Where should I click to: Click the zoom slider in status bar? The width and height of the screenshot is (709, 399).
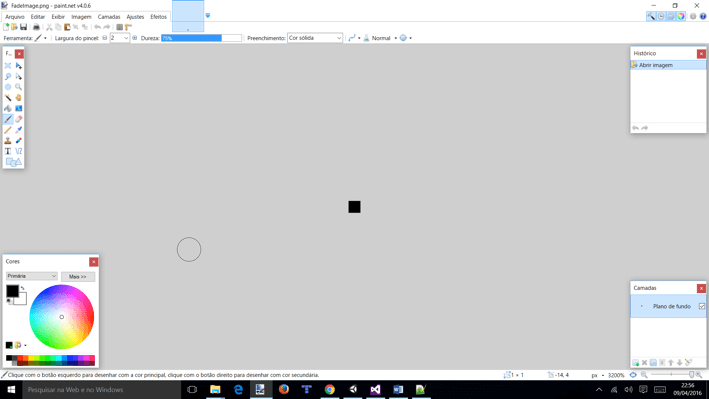click(671, 375)
